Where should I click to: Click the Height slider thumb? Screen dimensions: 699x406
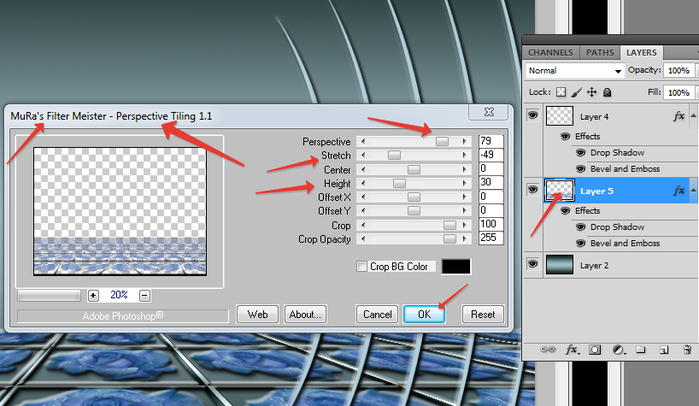point(399,183)
